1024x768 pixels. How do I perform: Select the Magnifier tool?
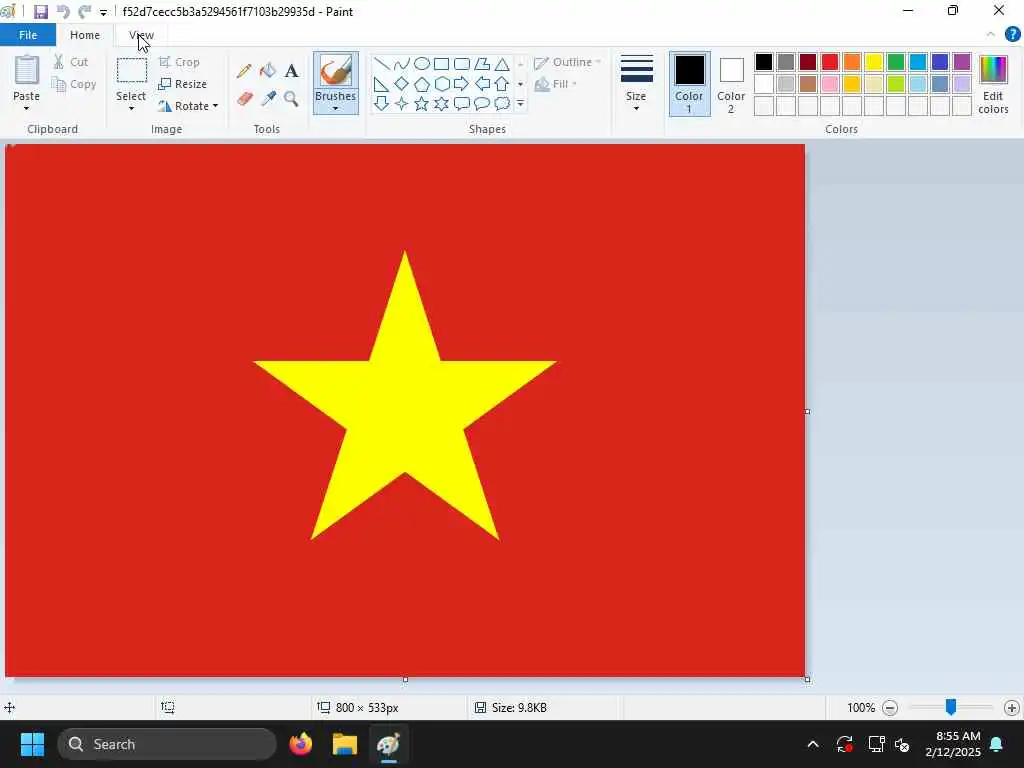[x=291, y=99]
